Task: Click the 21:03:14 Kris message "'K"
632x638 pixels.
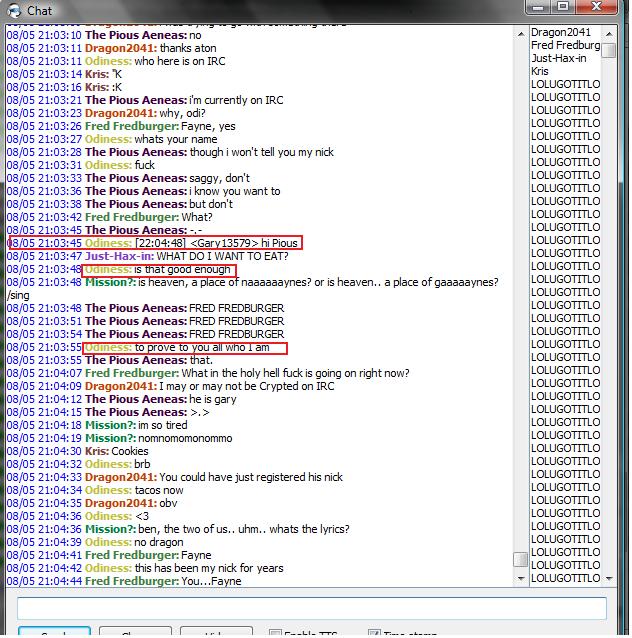Action: pos(117,74)
